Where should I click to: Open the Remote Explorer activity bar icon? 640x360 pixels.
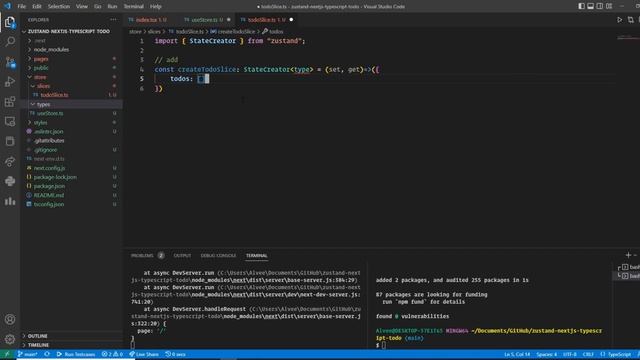click(x=10, y=122)
